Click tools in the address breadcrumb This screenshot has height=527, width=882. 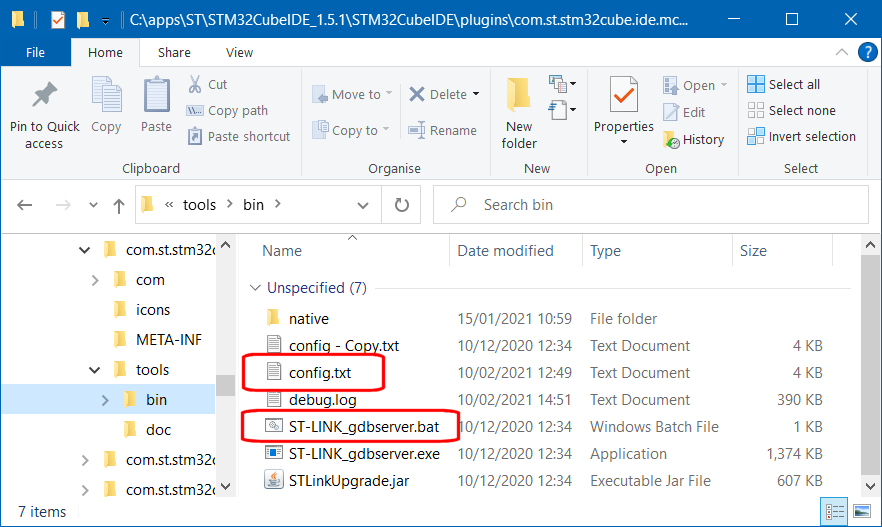point(199,205)
